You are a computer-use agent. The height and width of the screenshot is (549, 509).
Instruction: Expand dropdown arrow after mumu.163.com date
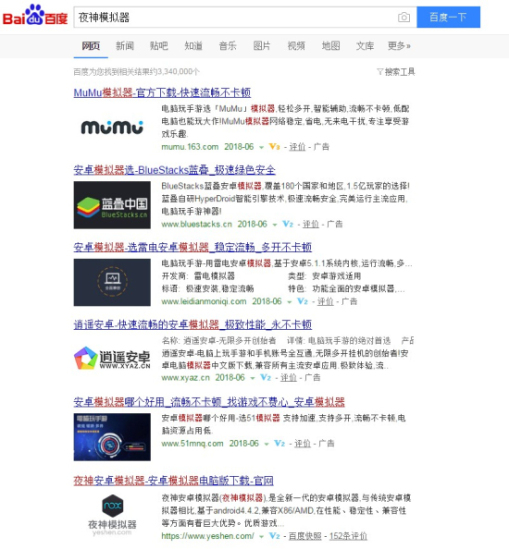[261, 147]
